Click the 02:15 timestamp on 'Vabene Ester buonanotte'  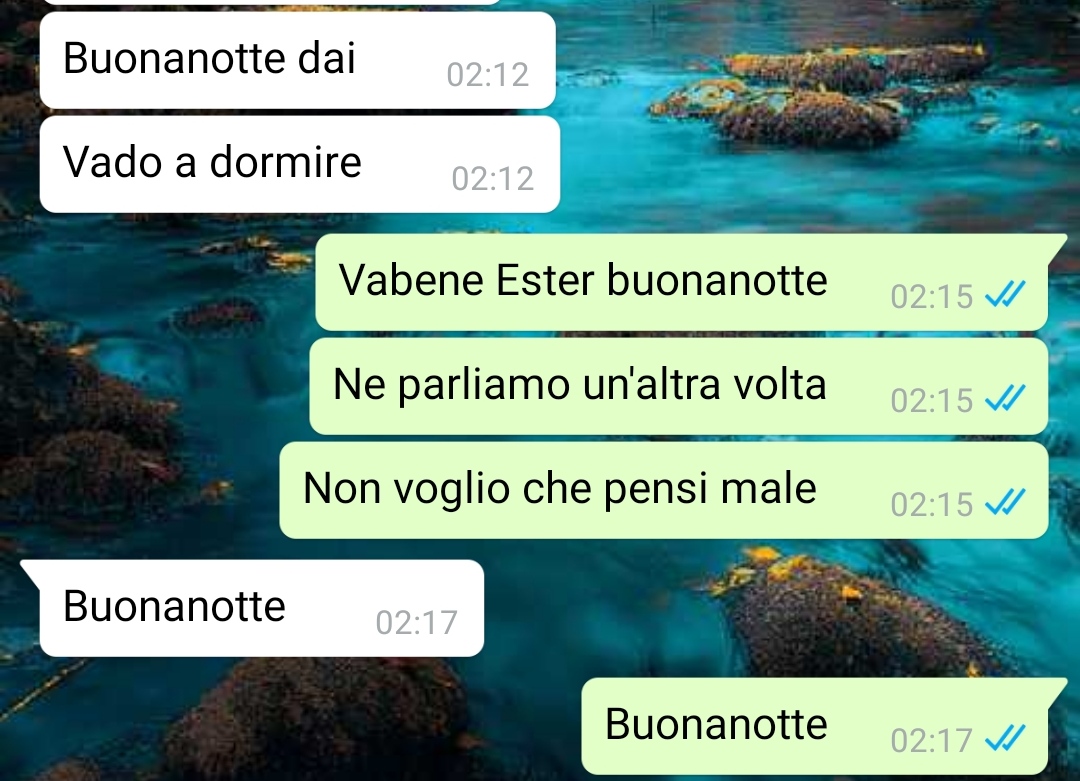tap(931, 297)
